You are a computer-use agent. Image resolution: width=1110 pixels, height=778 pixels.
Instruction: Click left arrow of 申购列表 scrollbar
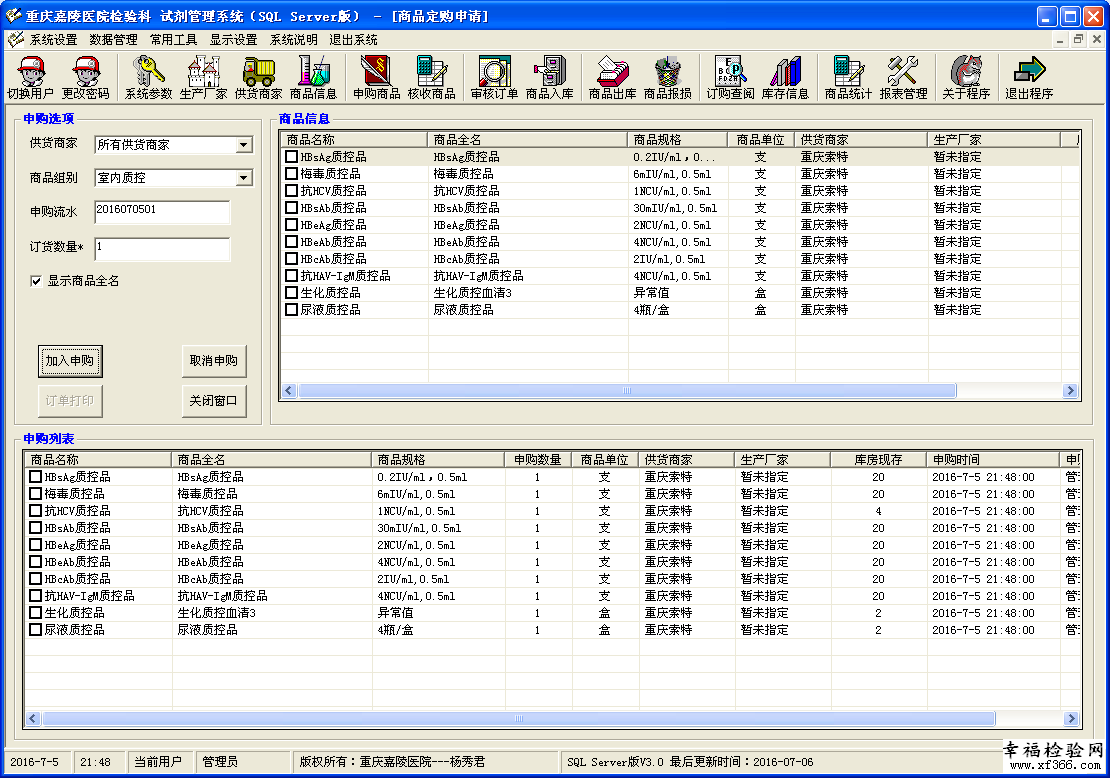tap(33, 719)
